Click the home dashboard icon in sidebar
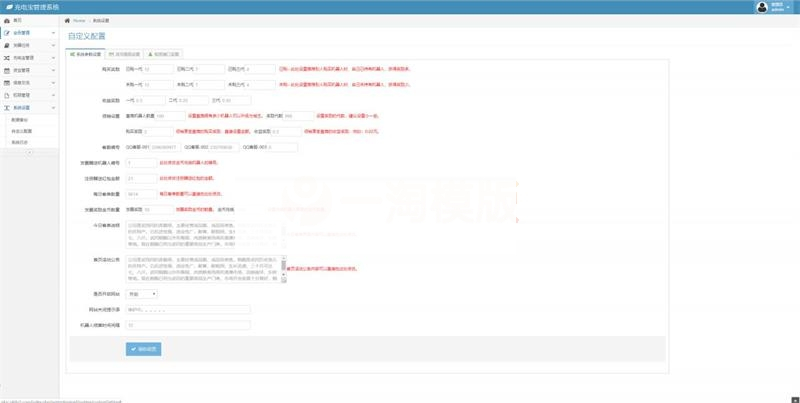The width and height of the screenshot is (800, 403). pyautogui.click(x=7, y=20)
